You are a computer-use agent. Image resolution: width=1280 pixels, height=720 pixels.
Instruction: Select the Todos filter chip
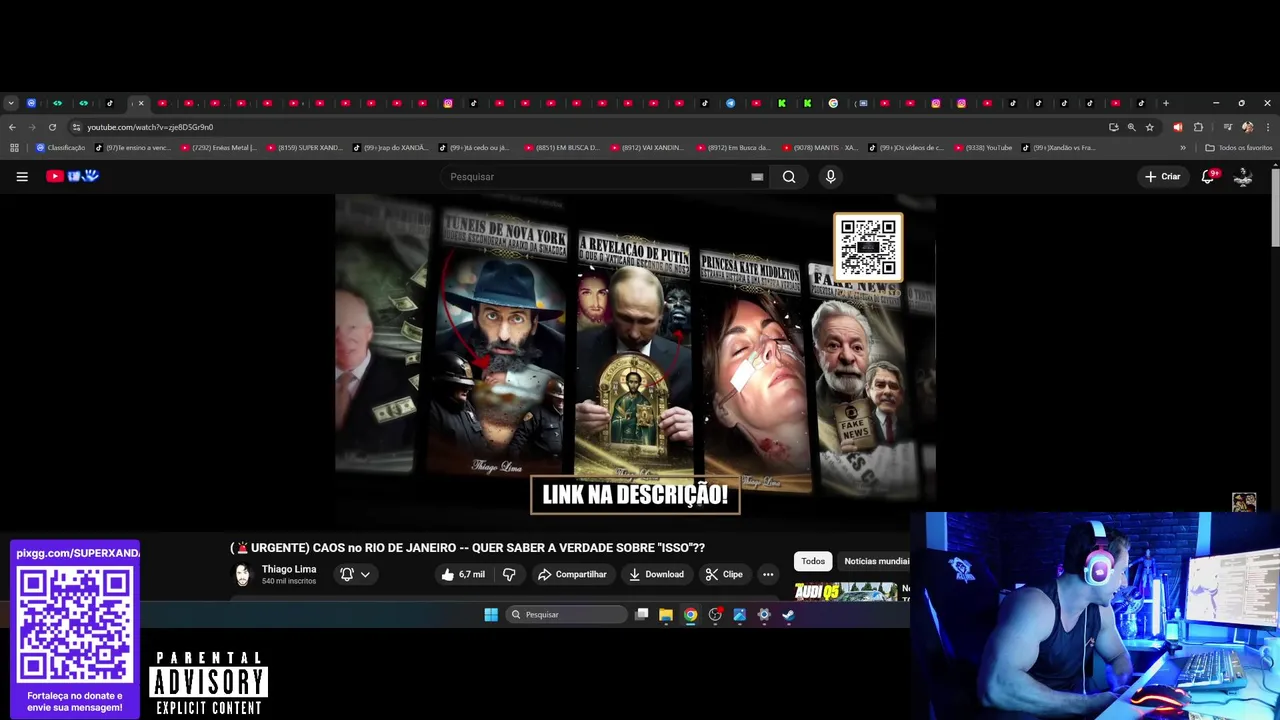(x=813, y=561)
